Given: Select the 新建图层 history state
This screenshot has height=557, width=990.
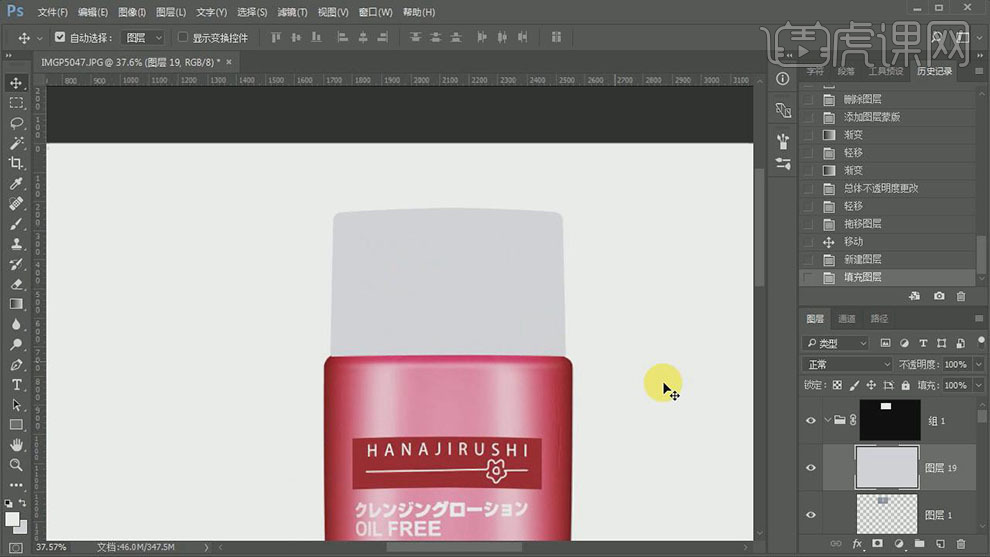Looking at the screenshot, I should tap(889, 260).
